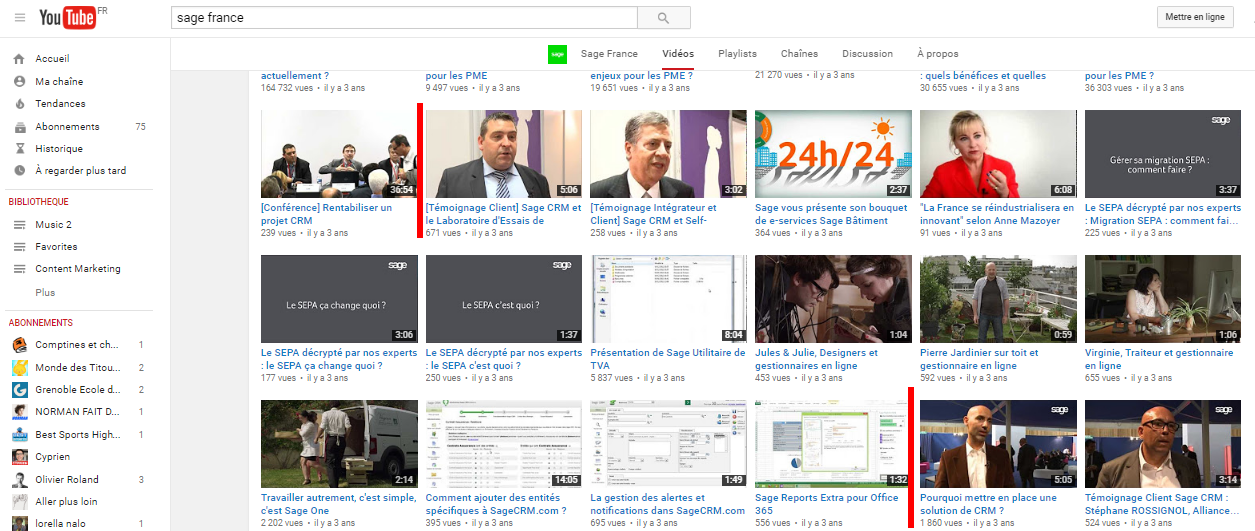Expand library with Plus link
1255x531 pixels.
coord(45,293)
